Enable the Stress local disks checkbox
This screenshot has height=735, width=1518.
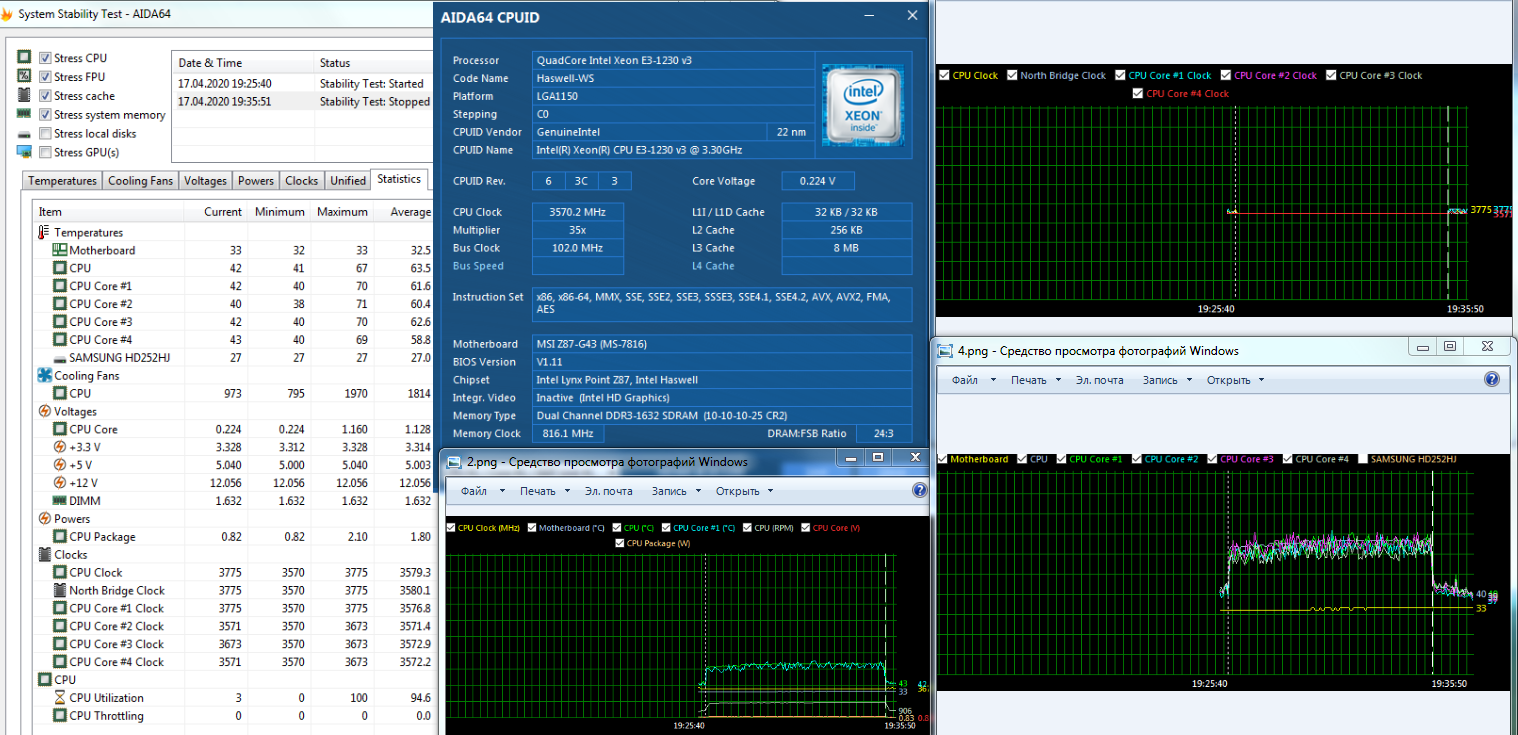click(45, 134)
